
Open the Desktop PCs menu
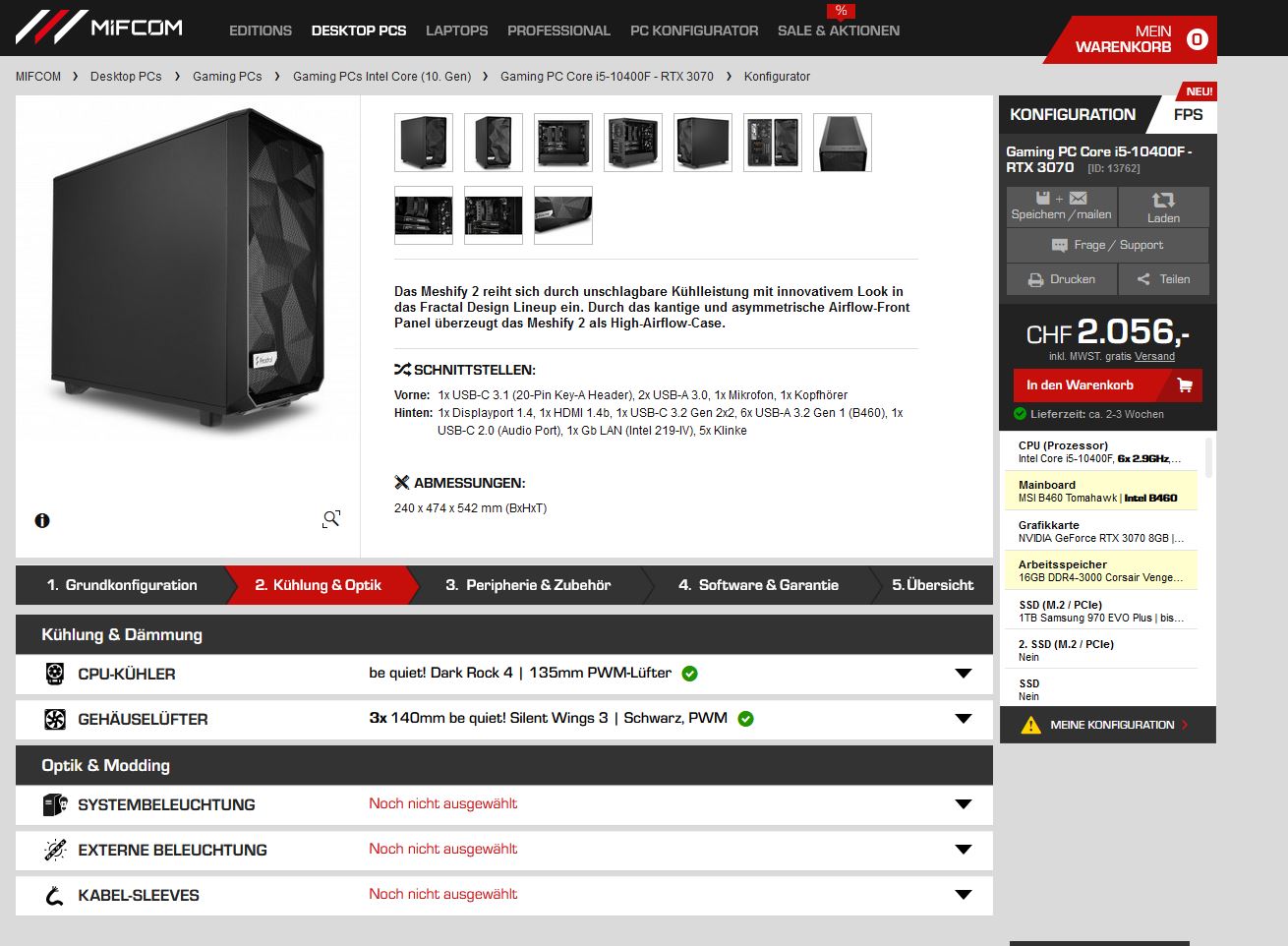359,30
